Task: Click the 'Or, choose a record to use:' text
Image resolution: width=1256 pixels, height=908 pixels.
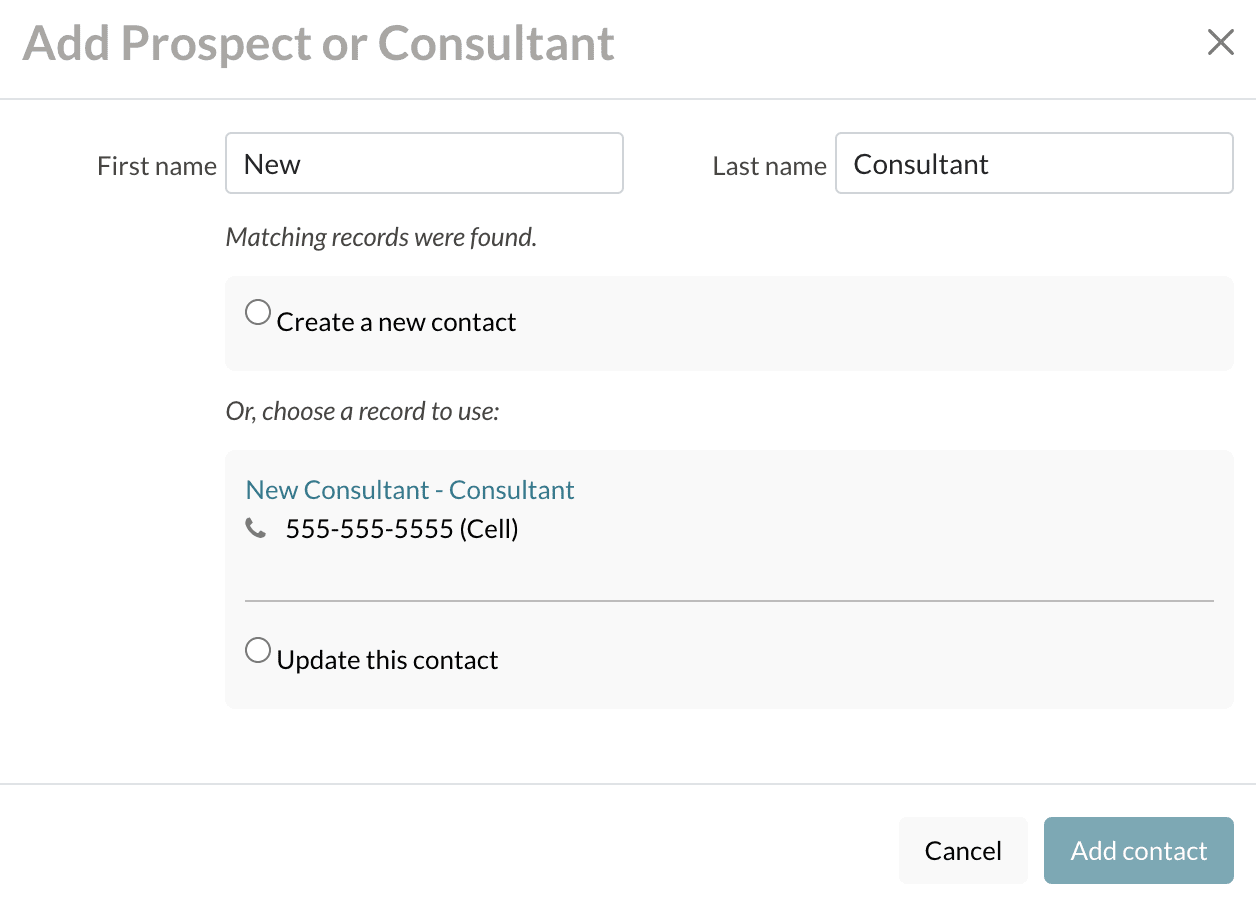Action: [362, 411]
